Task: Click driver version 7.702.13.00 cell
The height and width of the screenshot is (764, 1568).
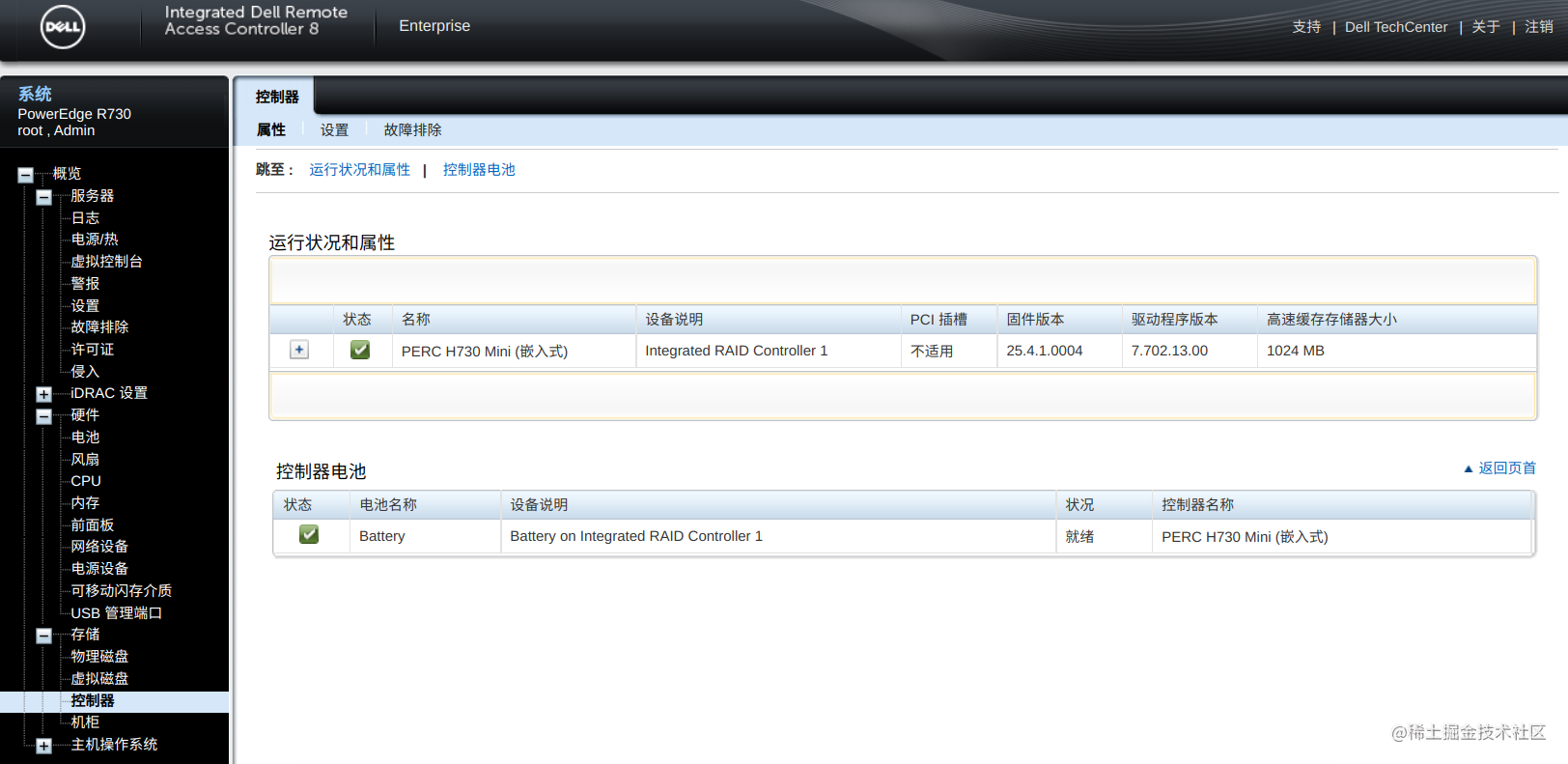Action: pyautogui.click(x=1169, y=351)
